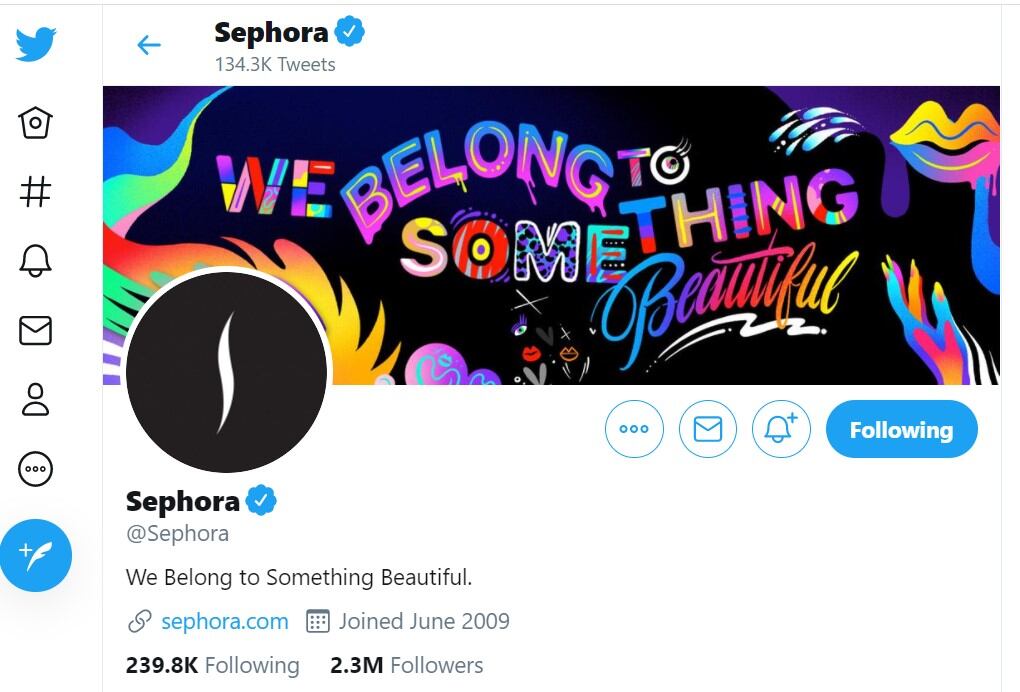1020x692 pixels.
Task: Toggle the blue Following button
Action: coord(901,429)
